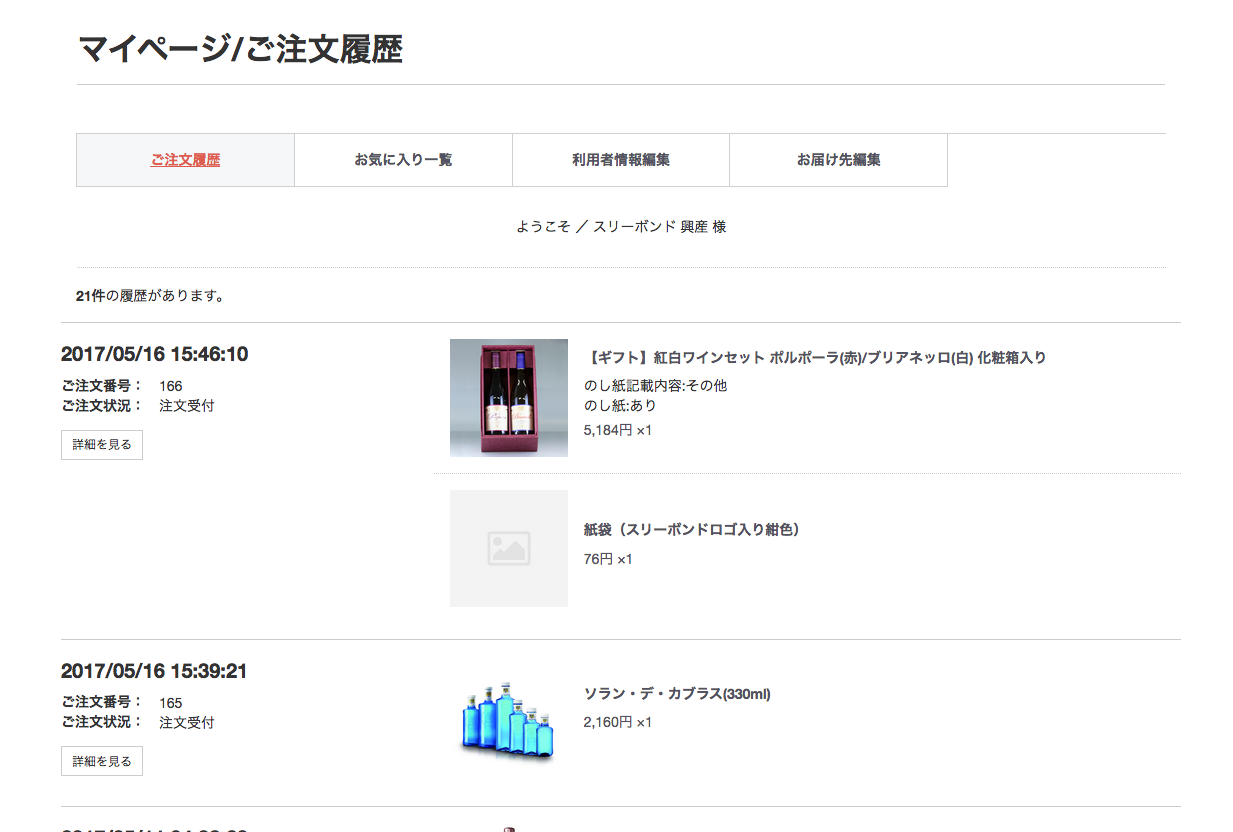Click the order number 166
Screen dimensions: 1233x832
point(171,386)
